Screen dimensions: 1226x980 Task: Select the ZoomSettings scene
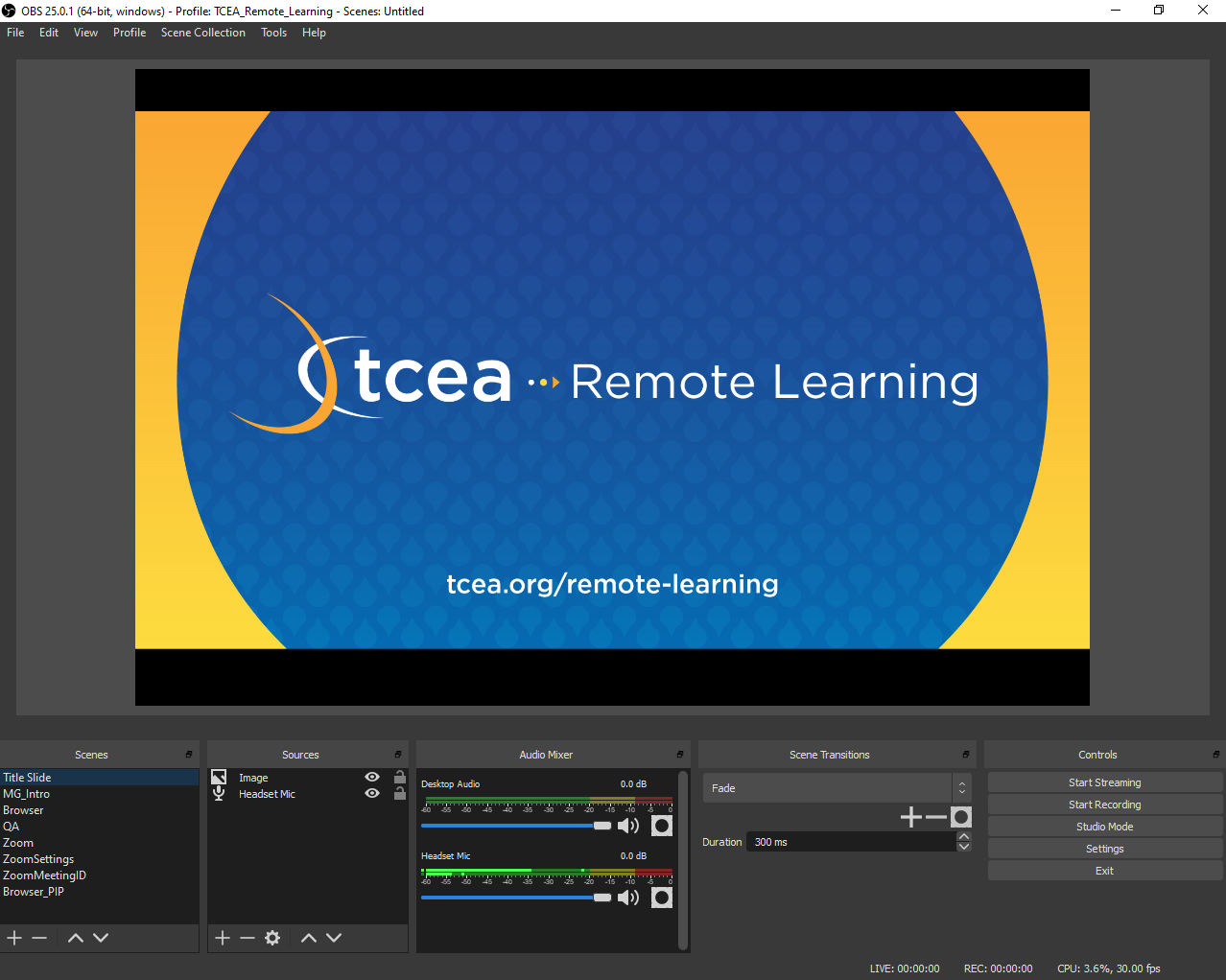(x=100, y=859)
